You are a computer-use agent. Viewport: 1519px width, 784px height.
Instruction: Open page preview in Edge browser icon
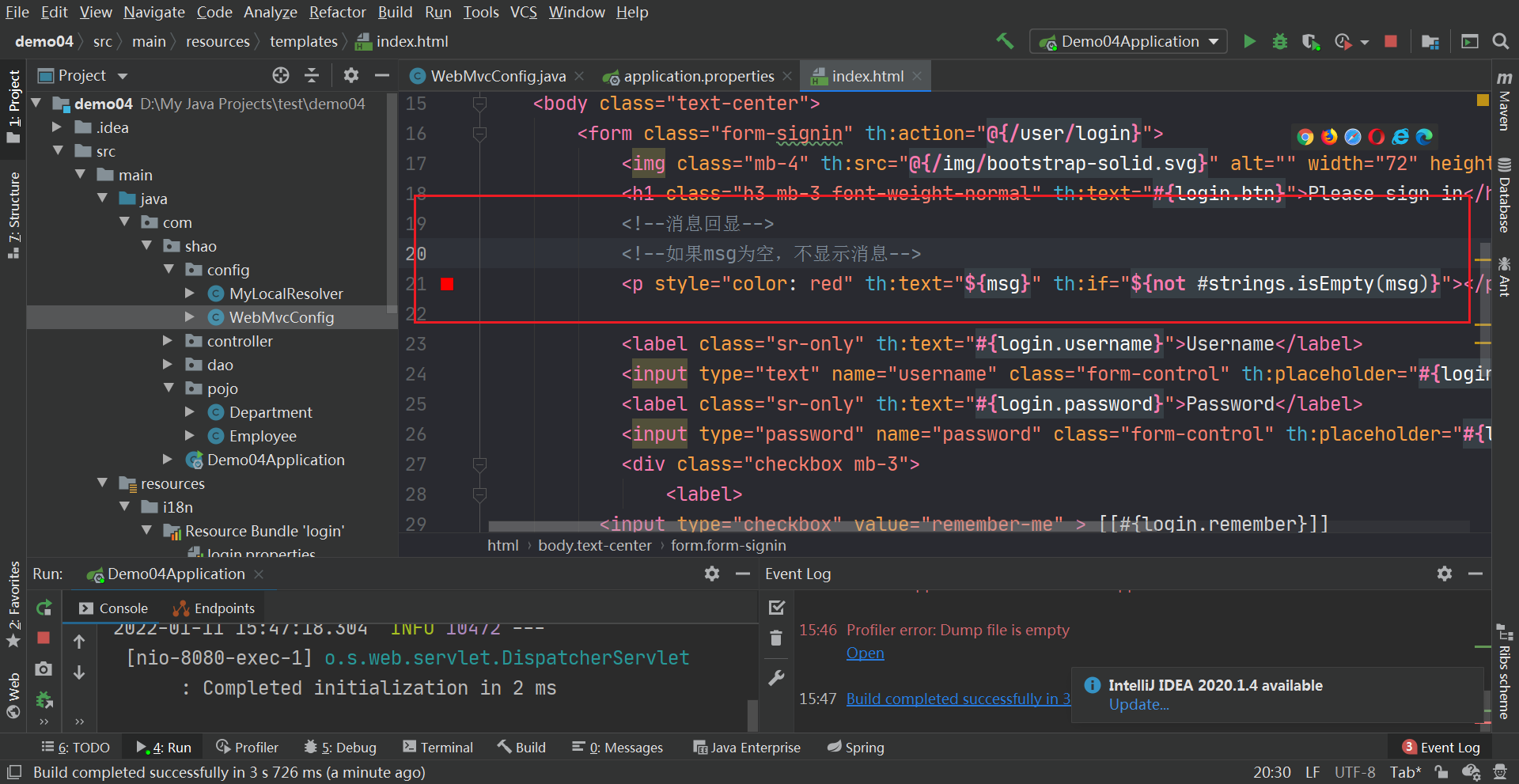point(1424,137)
